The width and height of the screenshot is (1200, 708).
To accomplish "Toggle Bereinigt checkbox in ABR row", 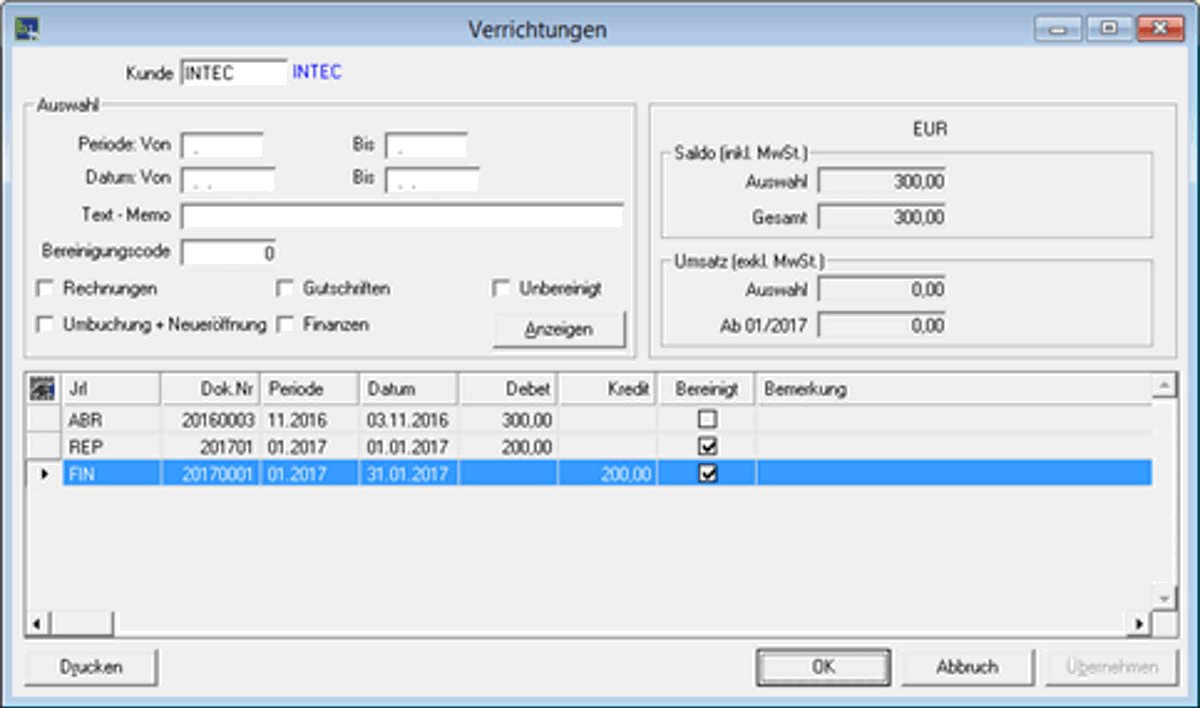I will (x=708, y=420).
